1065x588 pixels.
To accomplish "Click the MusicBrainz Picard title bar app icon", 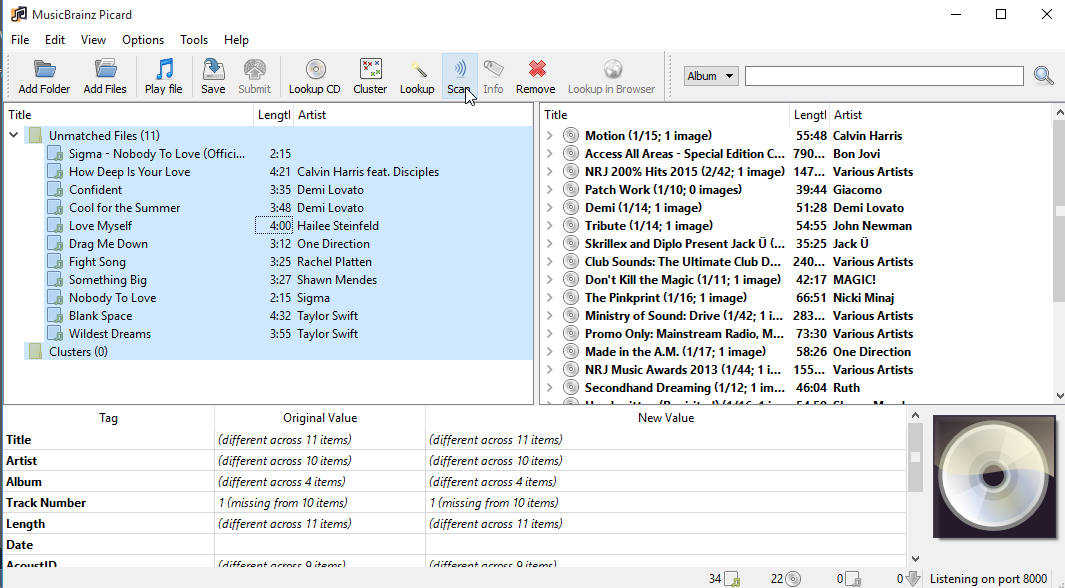I will click(x=18, y=14).
